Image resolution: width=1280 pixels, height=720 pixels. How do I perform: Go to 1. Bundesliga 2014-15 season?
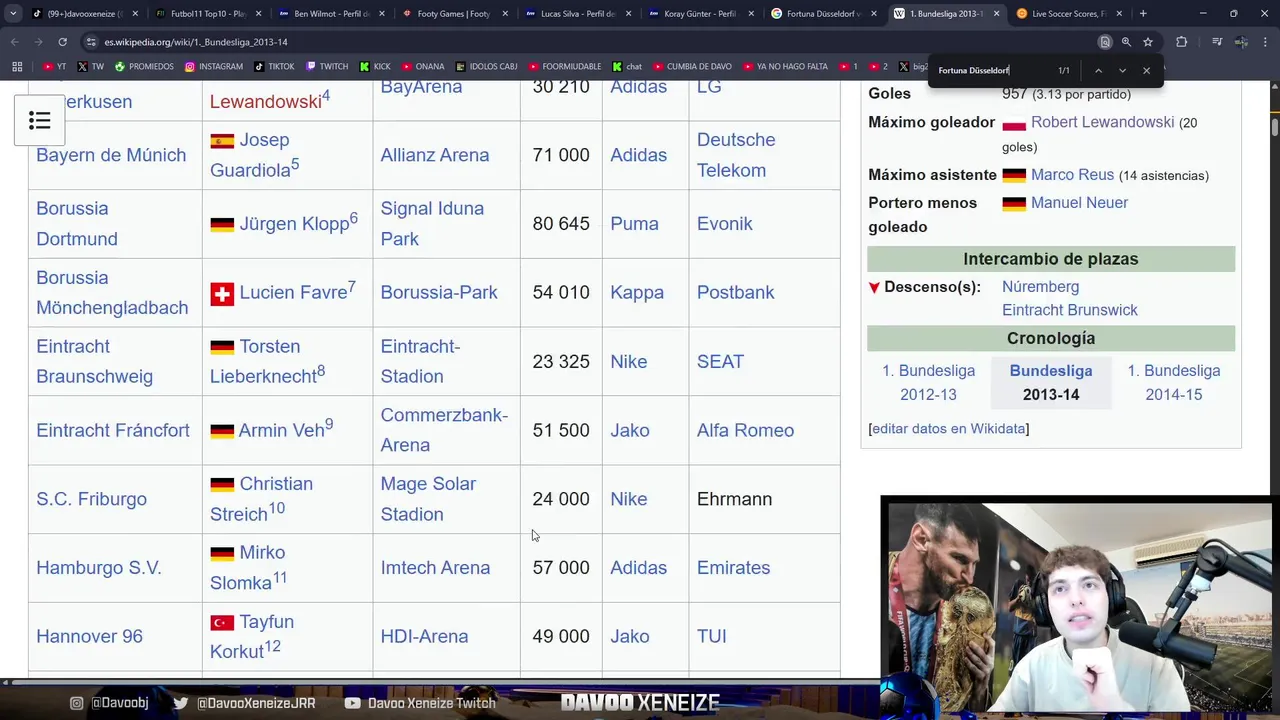[x=1173, y=383]
